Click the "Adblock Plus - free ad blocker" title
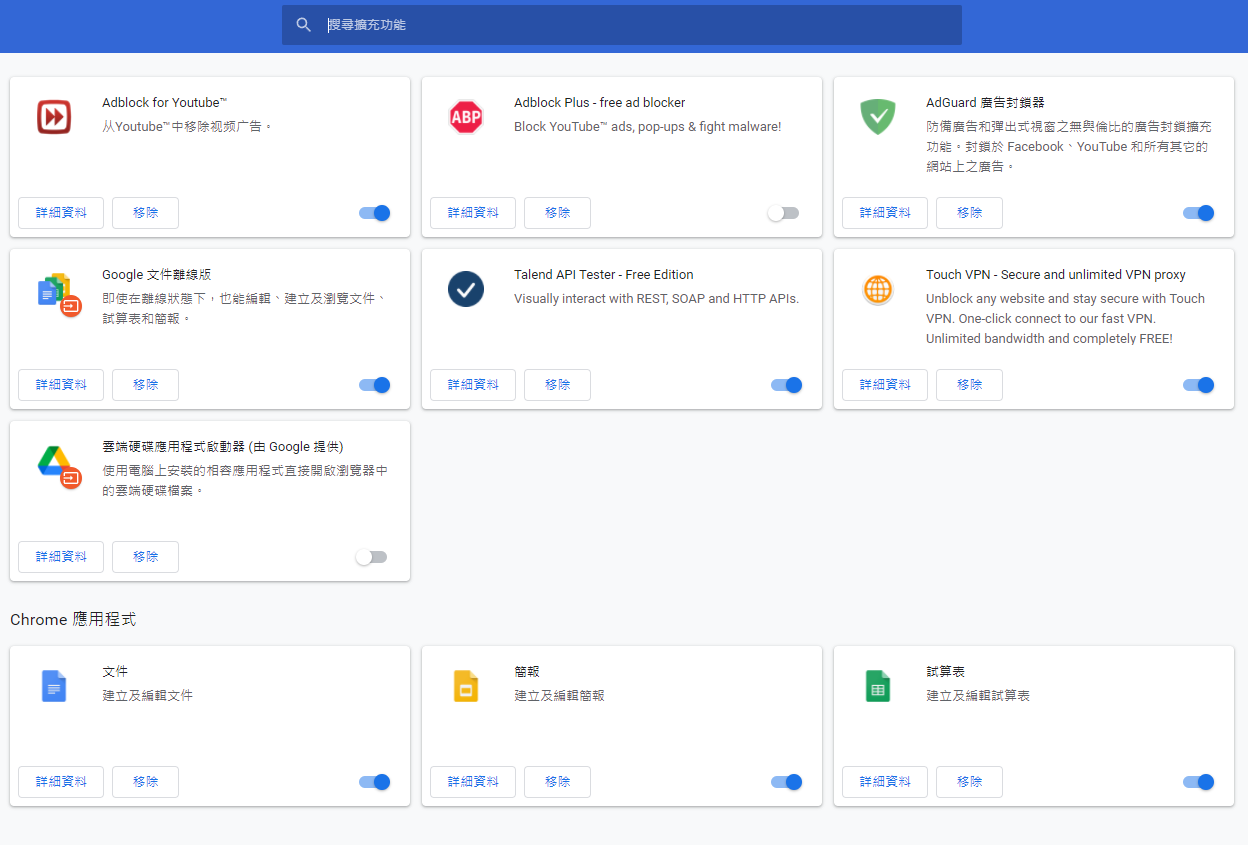This screenshot has width=1248, height=845. pos(600,103)
